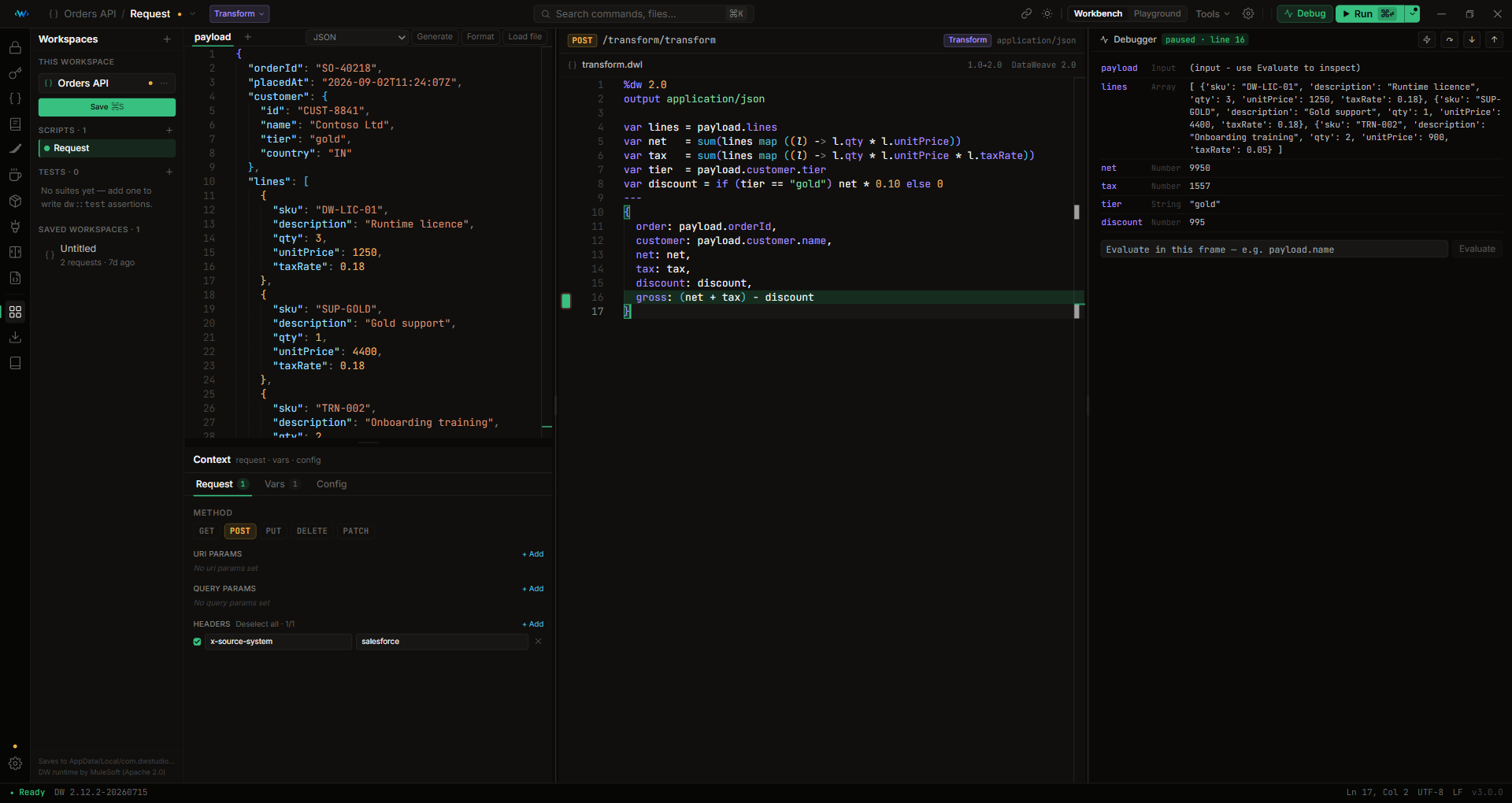The width and height of the screenshot is (1512, 803).
Task: Open the Request breadcrumb dropdown chevron
Action: point(192,13)
